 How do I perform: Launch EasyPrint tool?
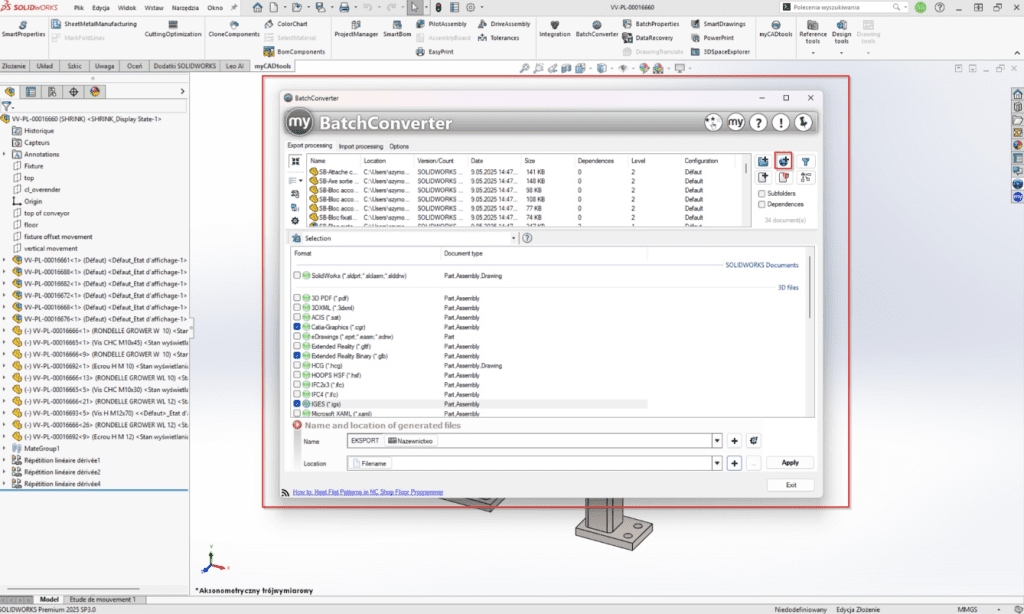pos(435,52)
